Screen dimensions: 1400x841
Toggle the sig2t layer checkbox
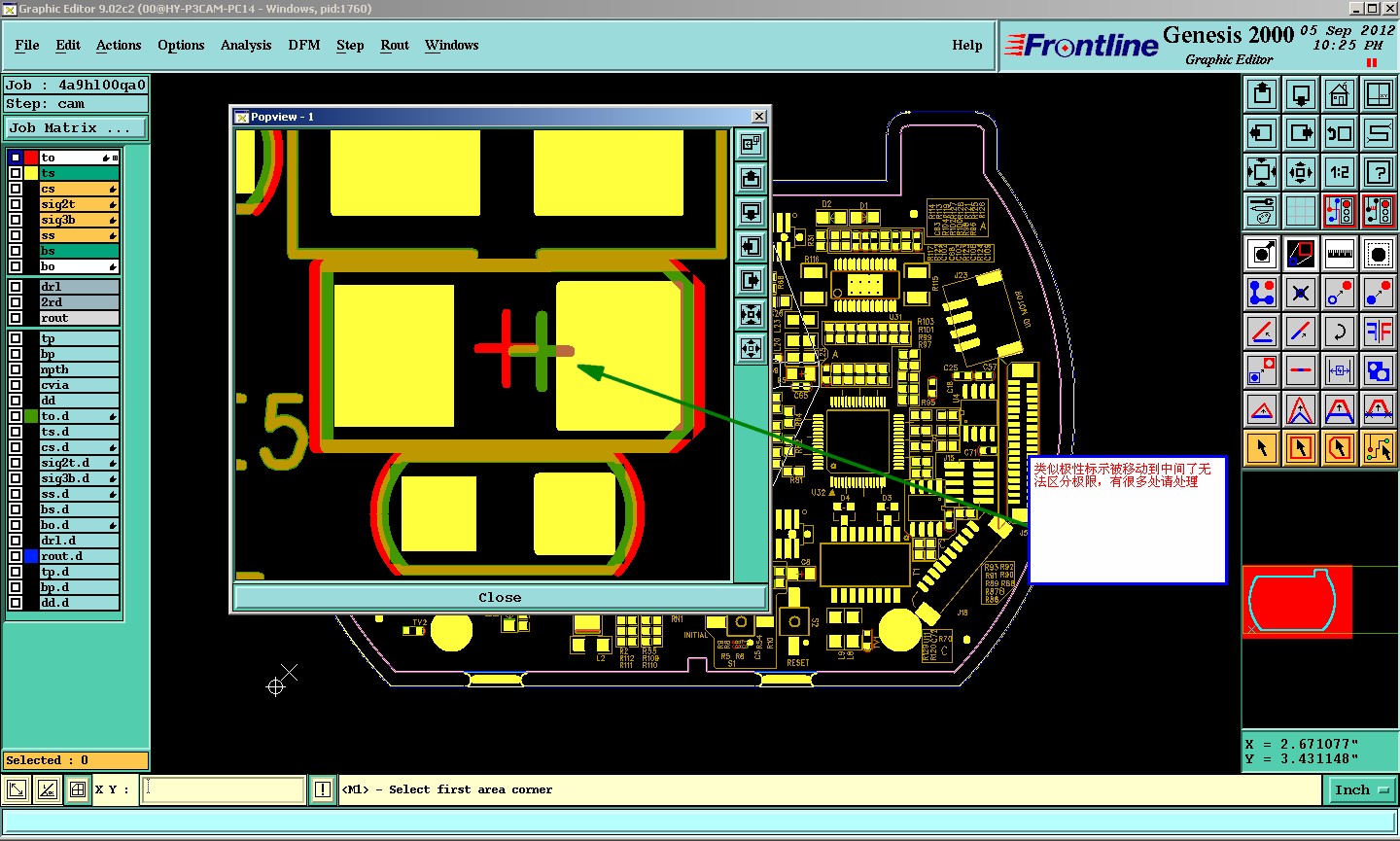[x=16, y=204]
